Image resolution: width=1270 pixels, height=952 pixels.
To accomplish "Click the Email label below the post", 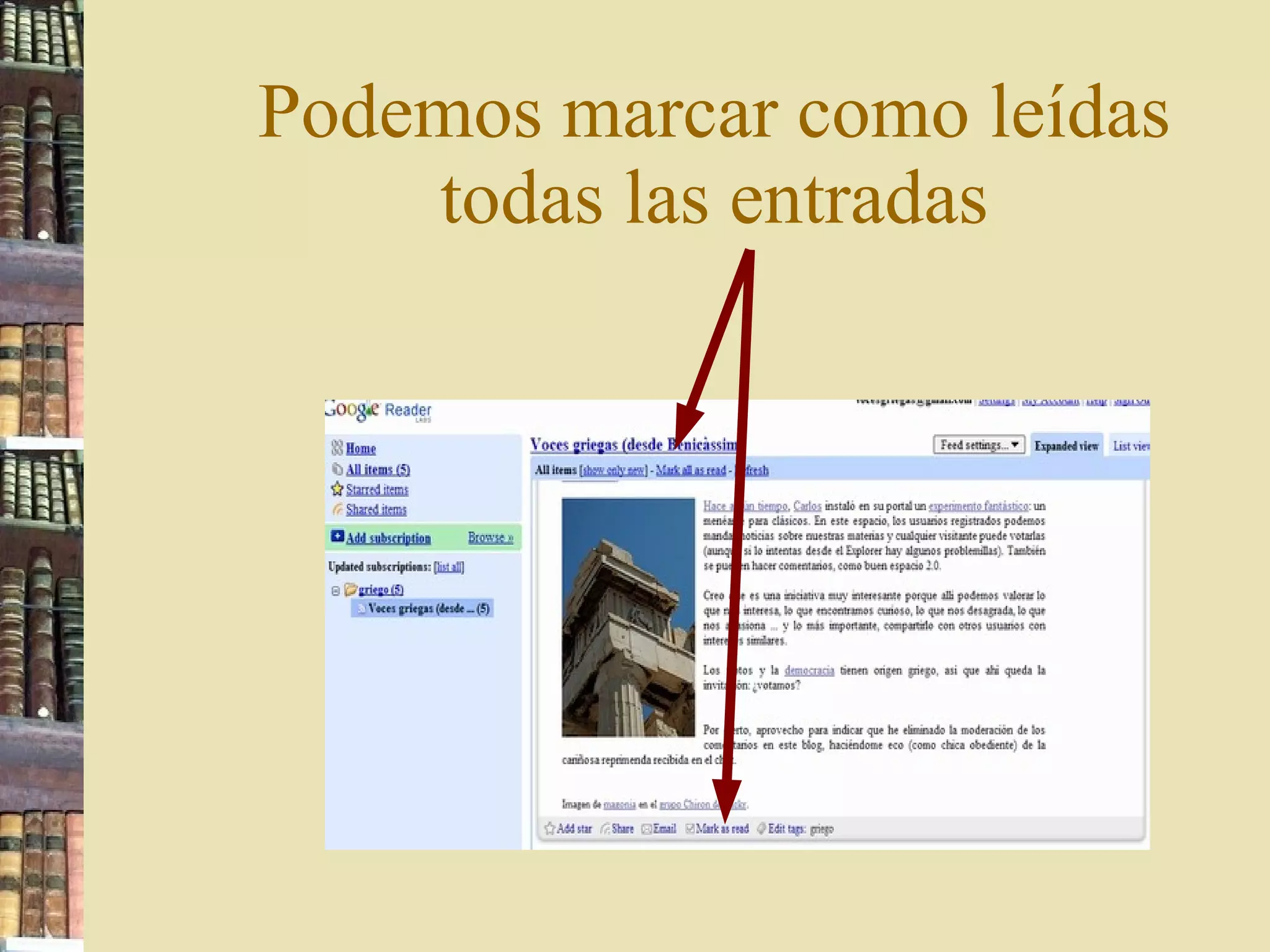I will click(664, 829).
